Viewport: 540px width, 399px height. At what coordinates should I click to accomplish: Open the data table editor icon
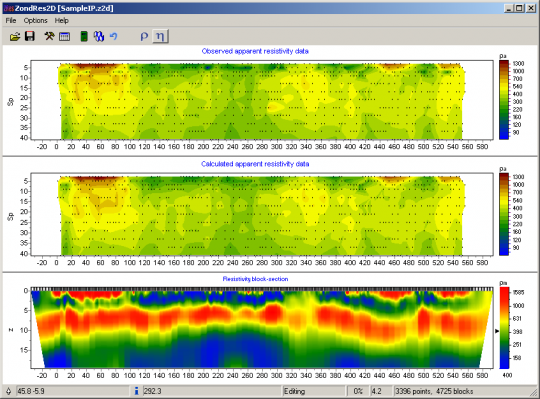[64, 36]
